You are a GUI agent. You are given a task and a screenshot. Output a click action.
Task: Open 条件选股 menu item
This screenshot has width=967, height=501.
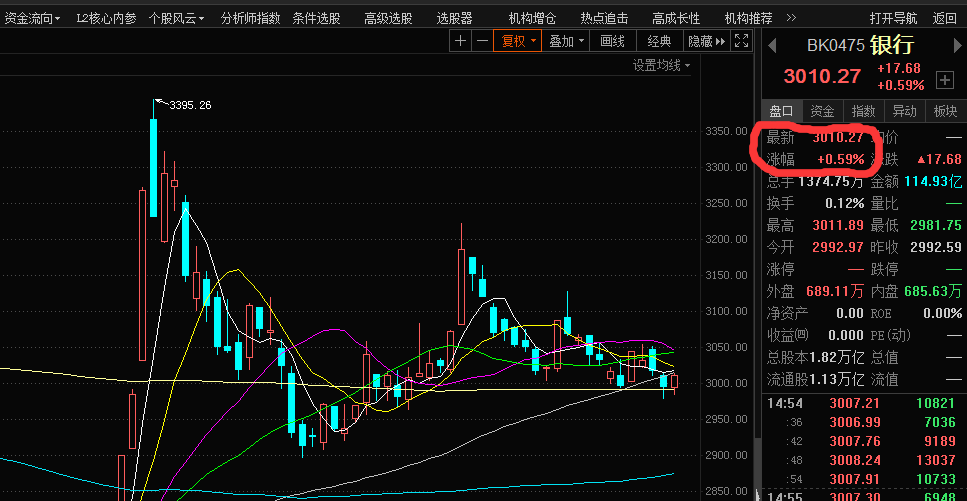tap(316, 19)
